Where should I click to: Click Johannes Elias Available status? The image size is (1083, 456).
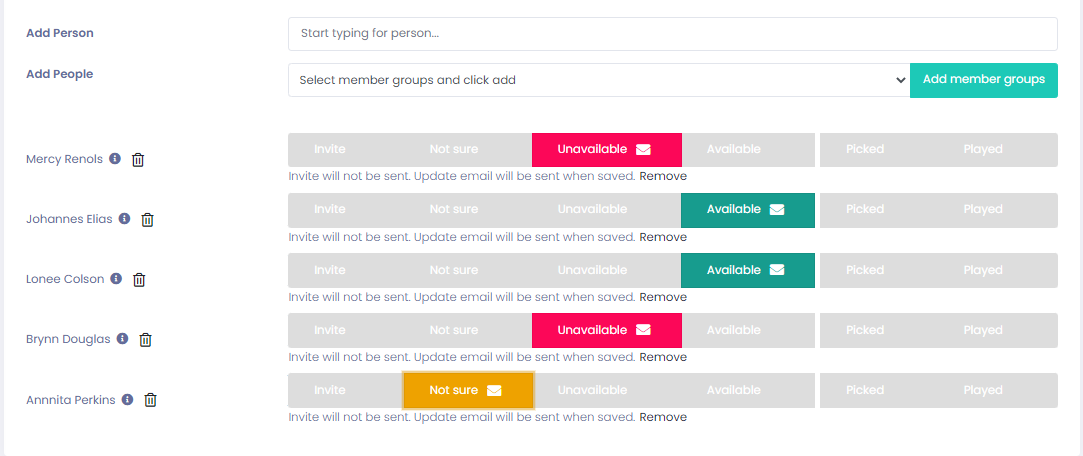(747, 209)
